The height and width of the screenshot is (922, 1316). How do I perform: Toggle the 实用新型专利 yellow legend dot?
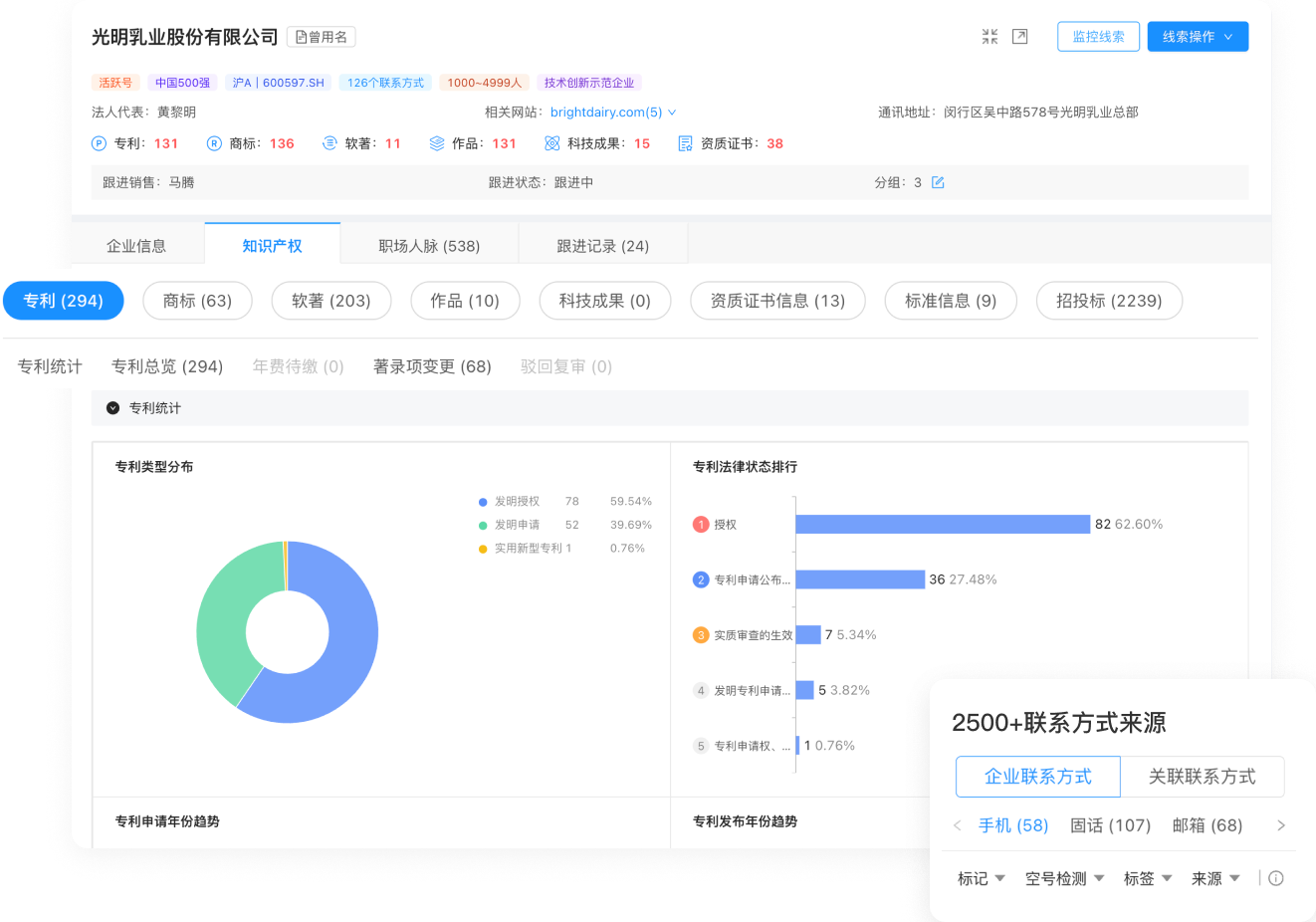pos(483,549)
